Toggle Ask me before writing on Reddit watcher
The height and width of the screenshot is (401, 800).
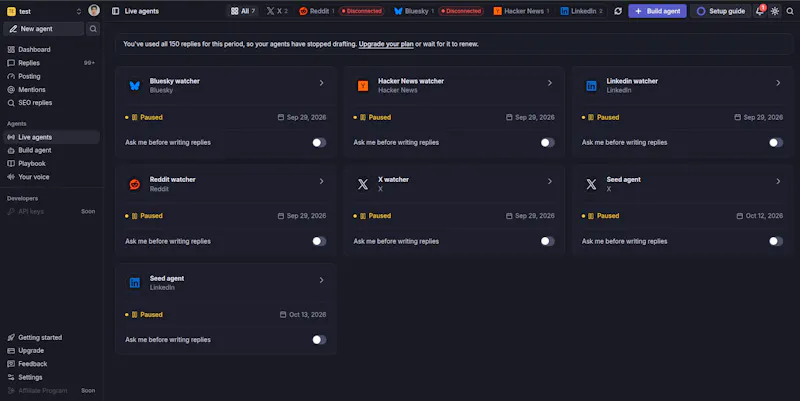coord(319,241)
